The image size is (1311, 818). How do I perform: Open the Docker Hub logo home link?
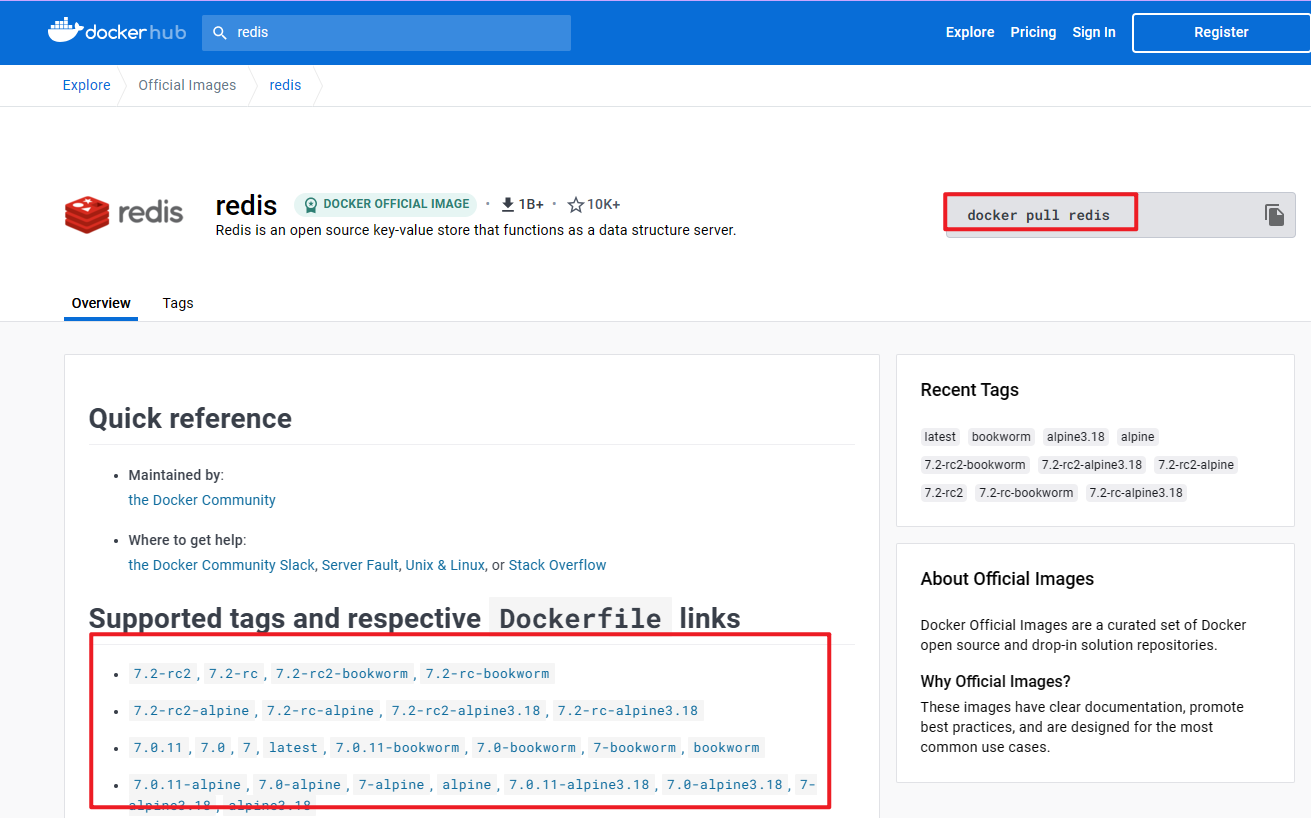coord(117,31)
